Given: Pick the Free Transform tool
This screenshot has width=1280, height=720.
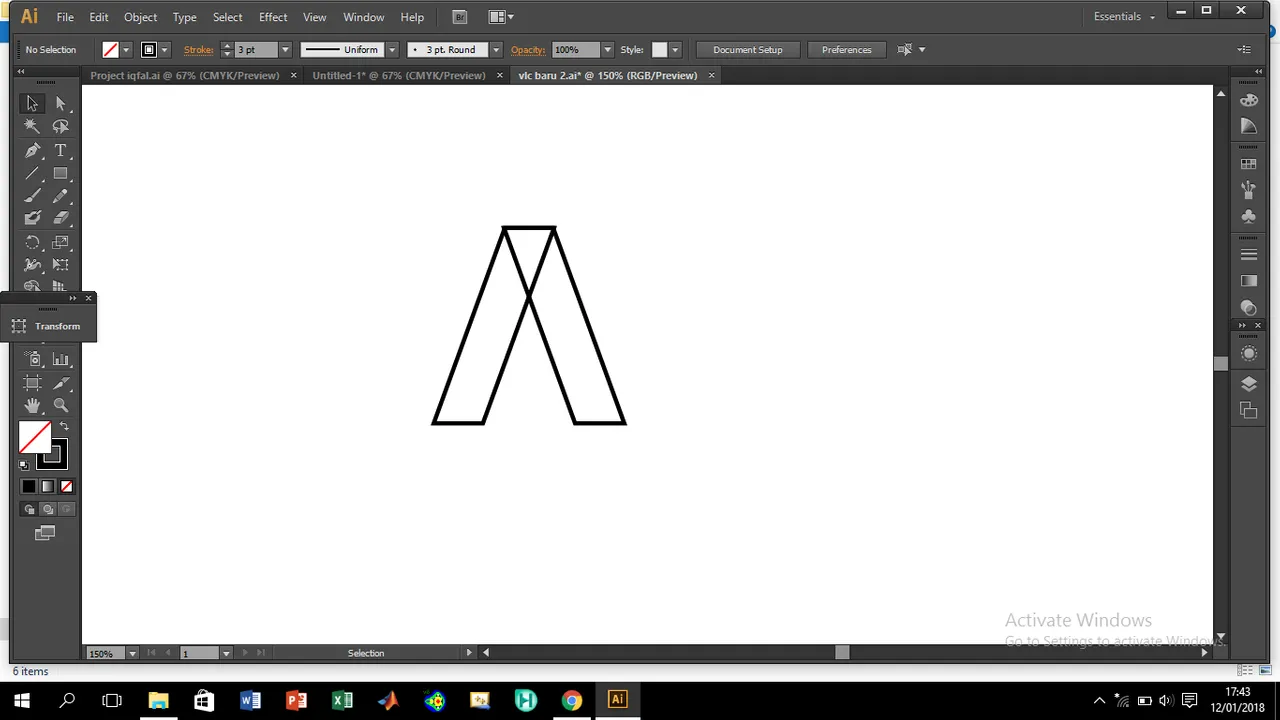Looking at the screenshot, I should pos(61,265).
